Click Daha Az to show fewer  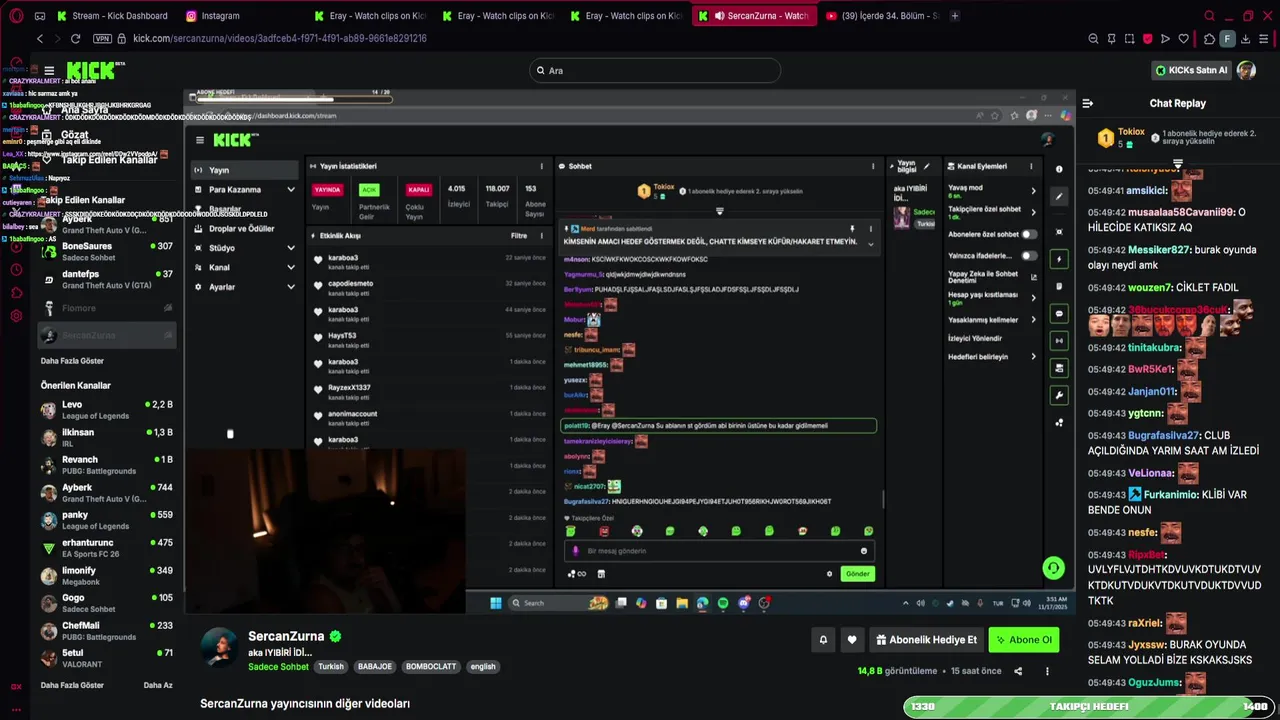(158, 685)
